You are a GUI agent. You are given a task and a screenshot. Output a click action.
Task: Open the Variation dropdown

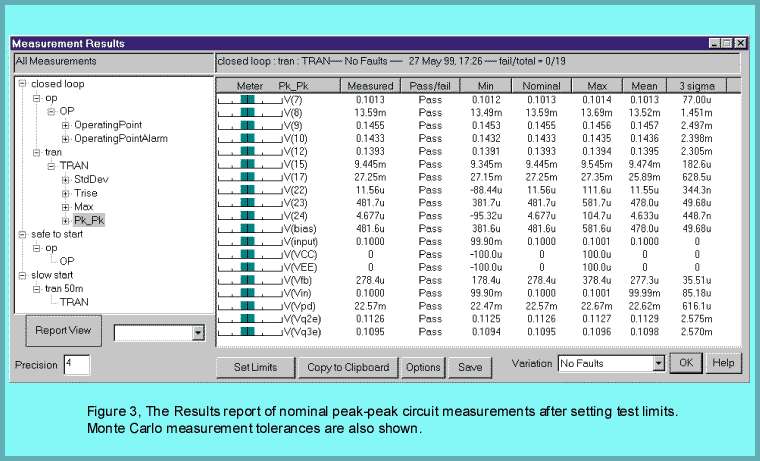(658, 363)
